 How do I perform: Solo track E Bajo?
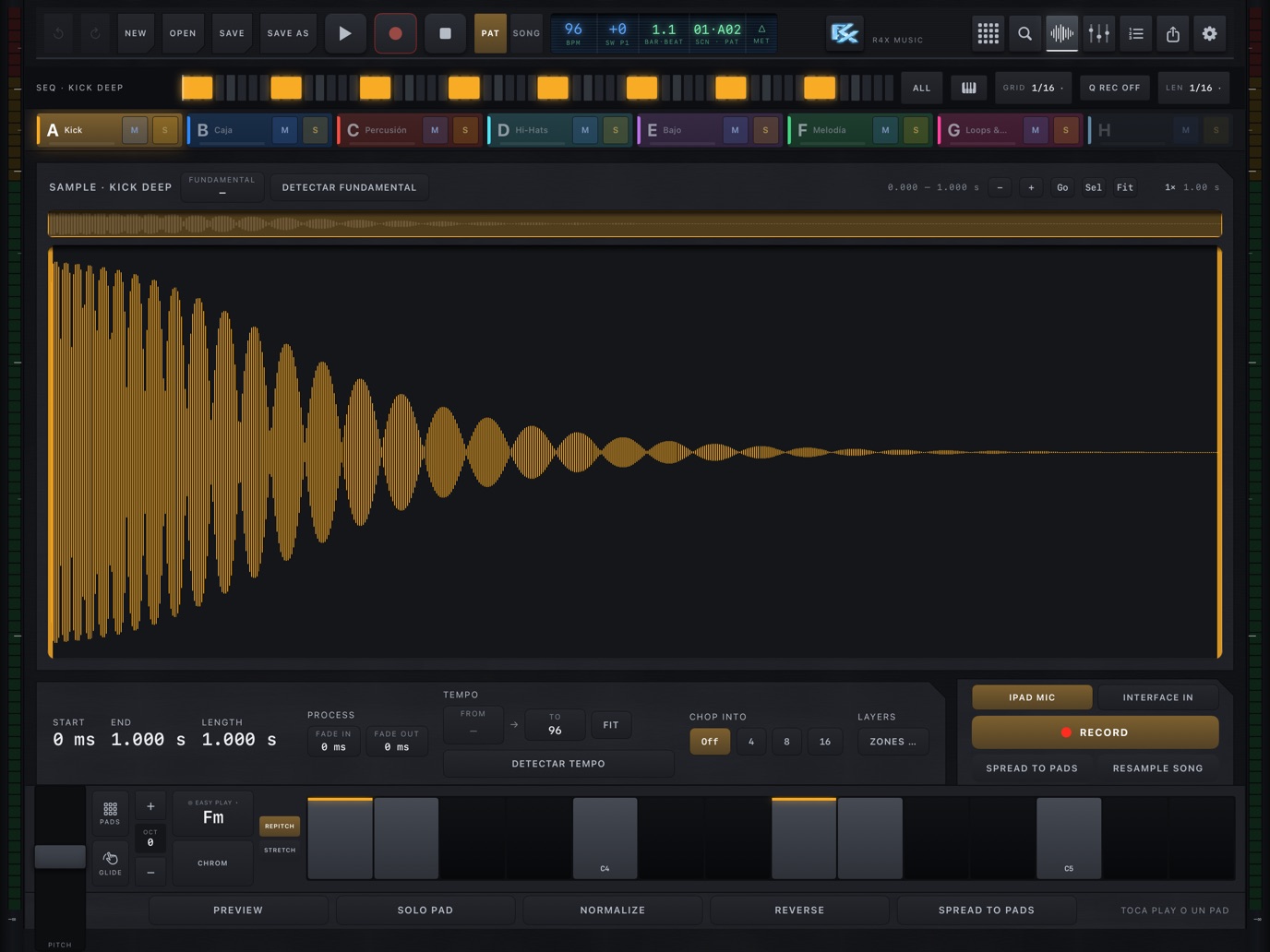(765, 130)
